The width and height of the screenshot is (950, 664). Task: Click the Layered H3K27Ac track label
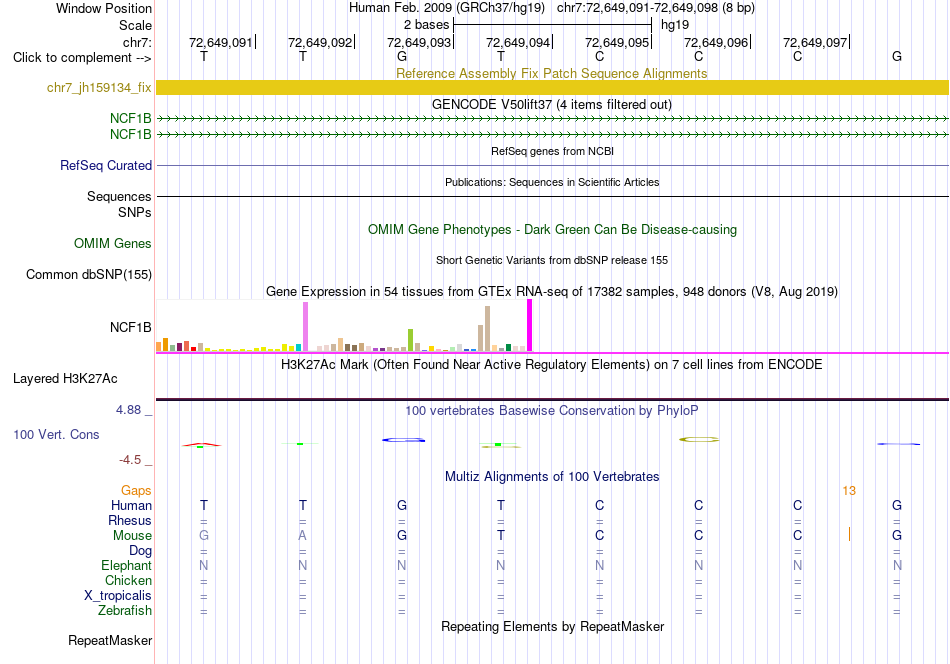[x=65, y=379]
